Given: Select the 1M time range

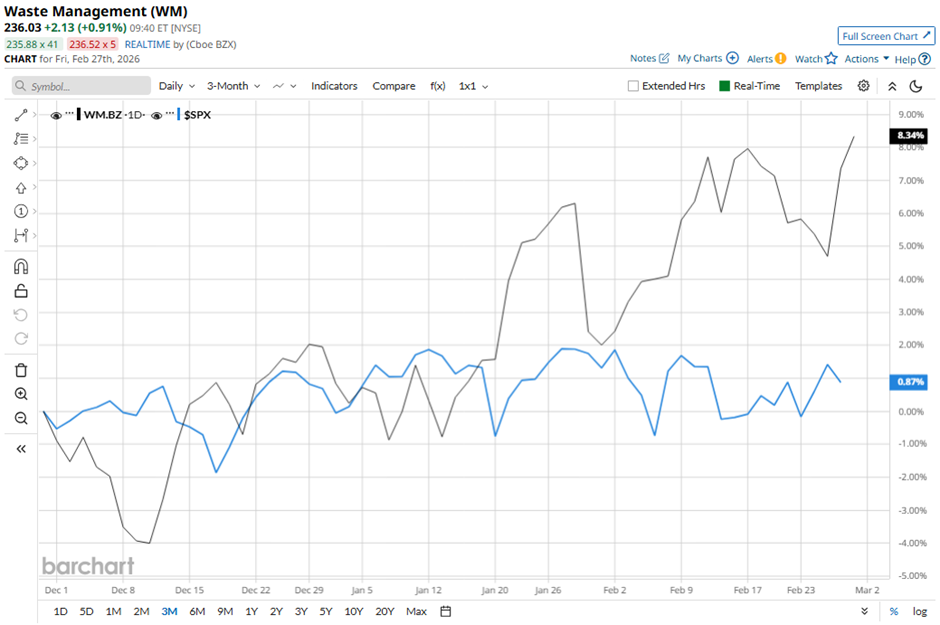Looking at the screenshot, I should tap(113, 611).
